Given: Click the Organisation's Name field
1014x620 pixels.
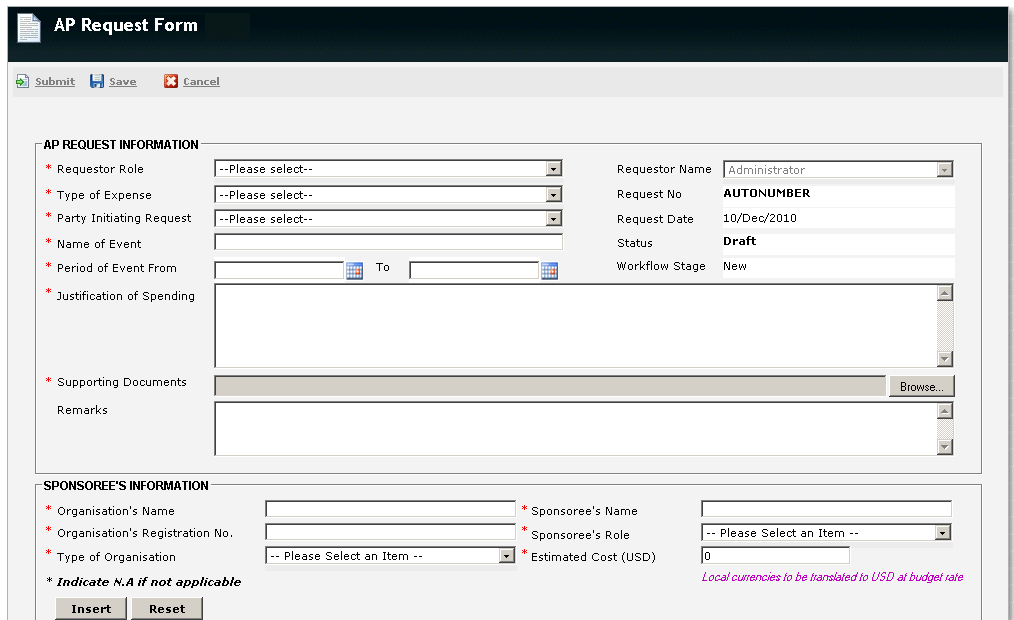Looking at the screenshot, I should 391,509.
